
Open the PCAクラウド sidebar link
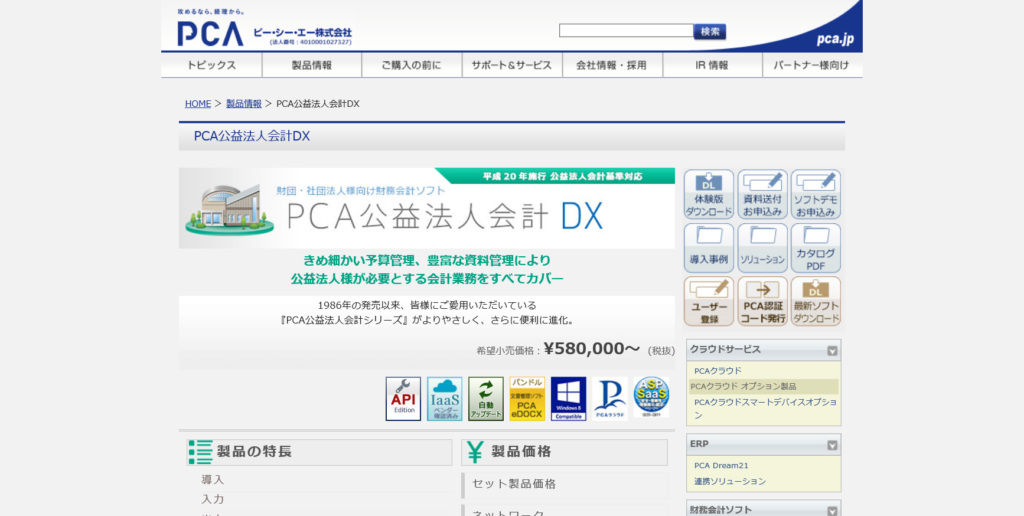[x=718, y=371]
